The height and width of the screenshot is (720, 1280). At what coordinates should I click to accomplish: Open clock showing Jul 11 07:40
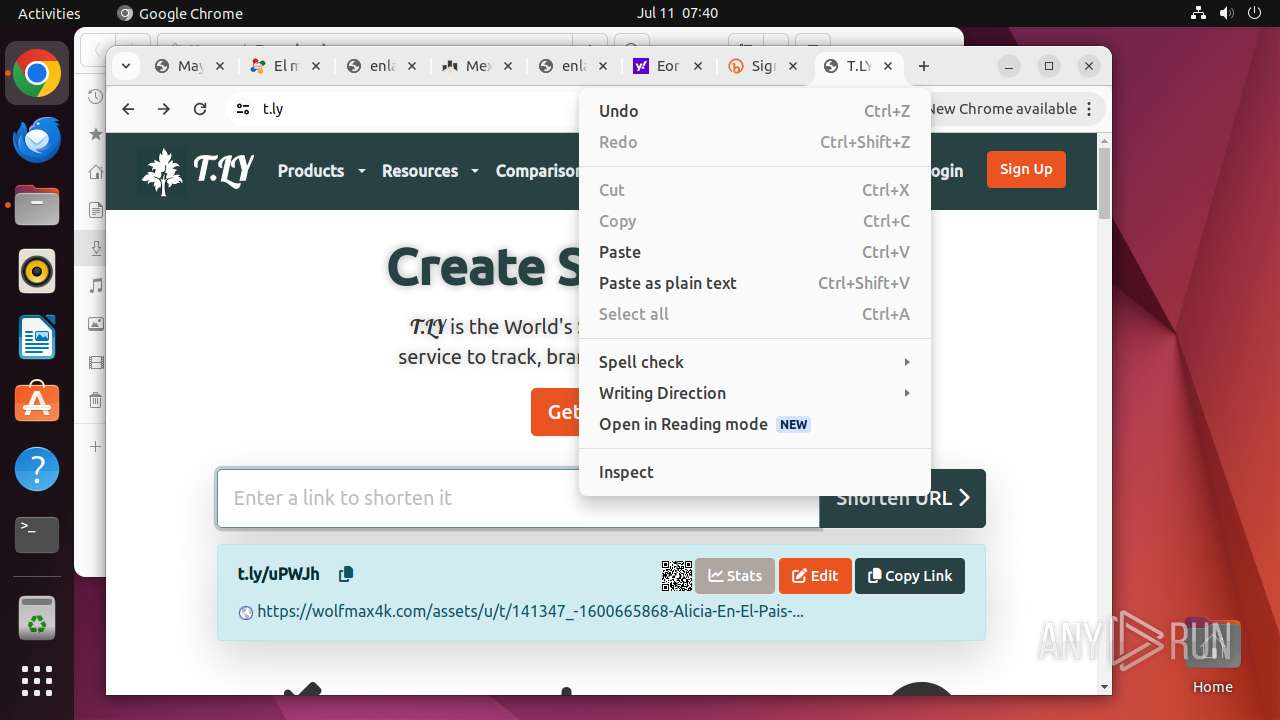coord(677,13)
